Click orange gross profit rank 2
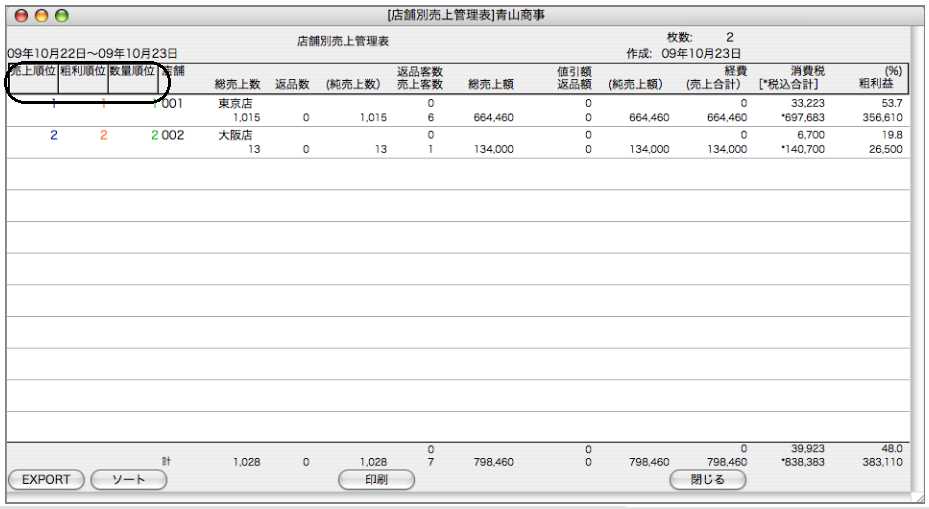The height and width of the screenshot is (509, 929). point(104,135)
